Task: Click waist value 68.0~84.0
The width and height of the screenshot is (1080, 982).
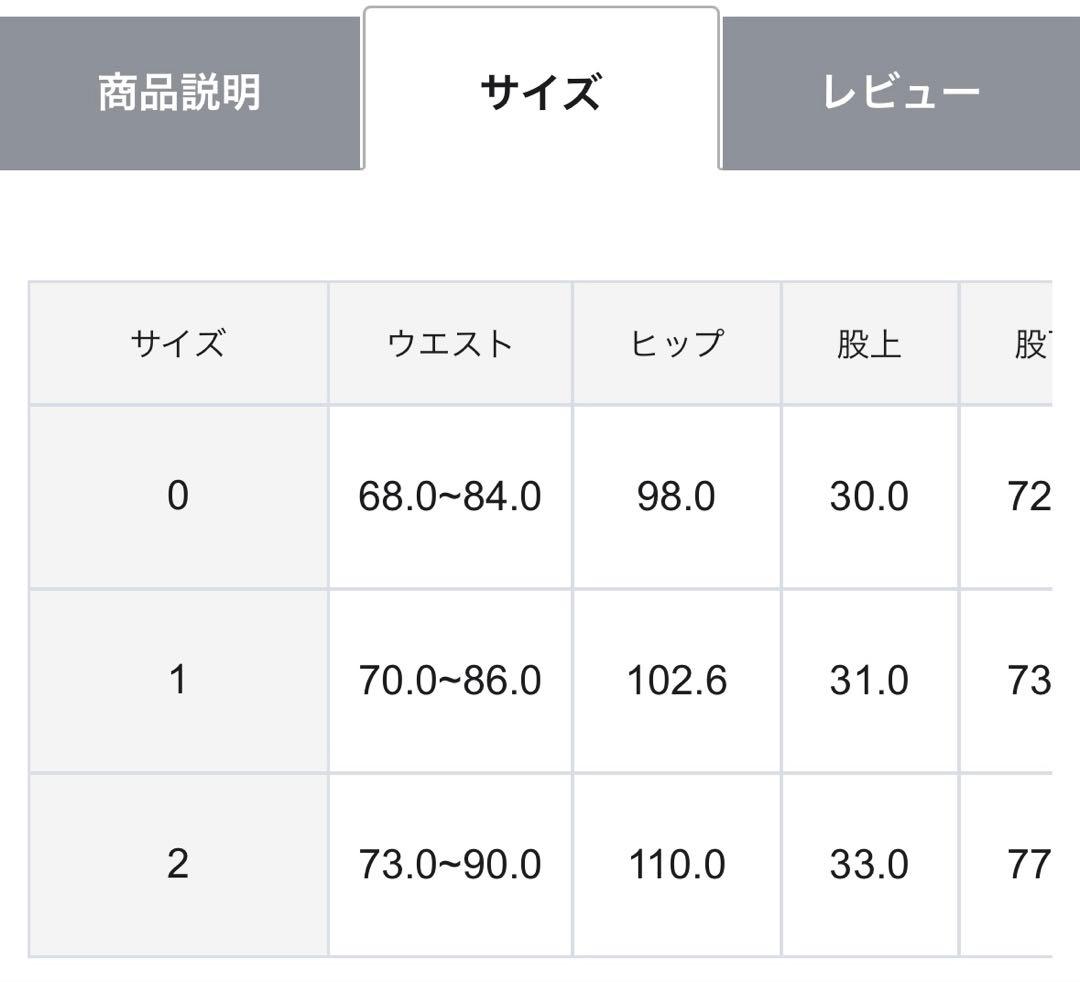Action: point(450,496)
